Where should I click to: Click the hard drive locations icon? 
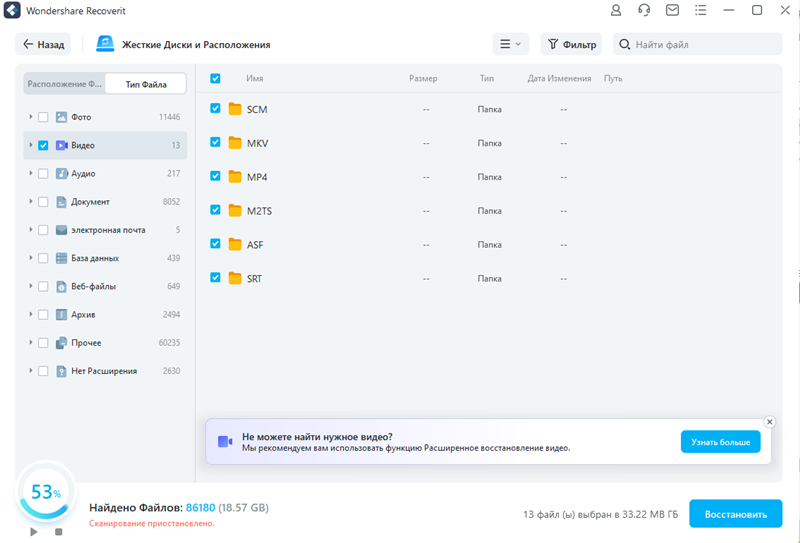105,44
